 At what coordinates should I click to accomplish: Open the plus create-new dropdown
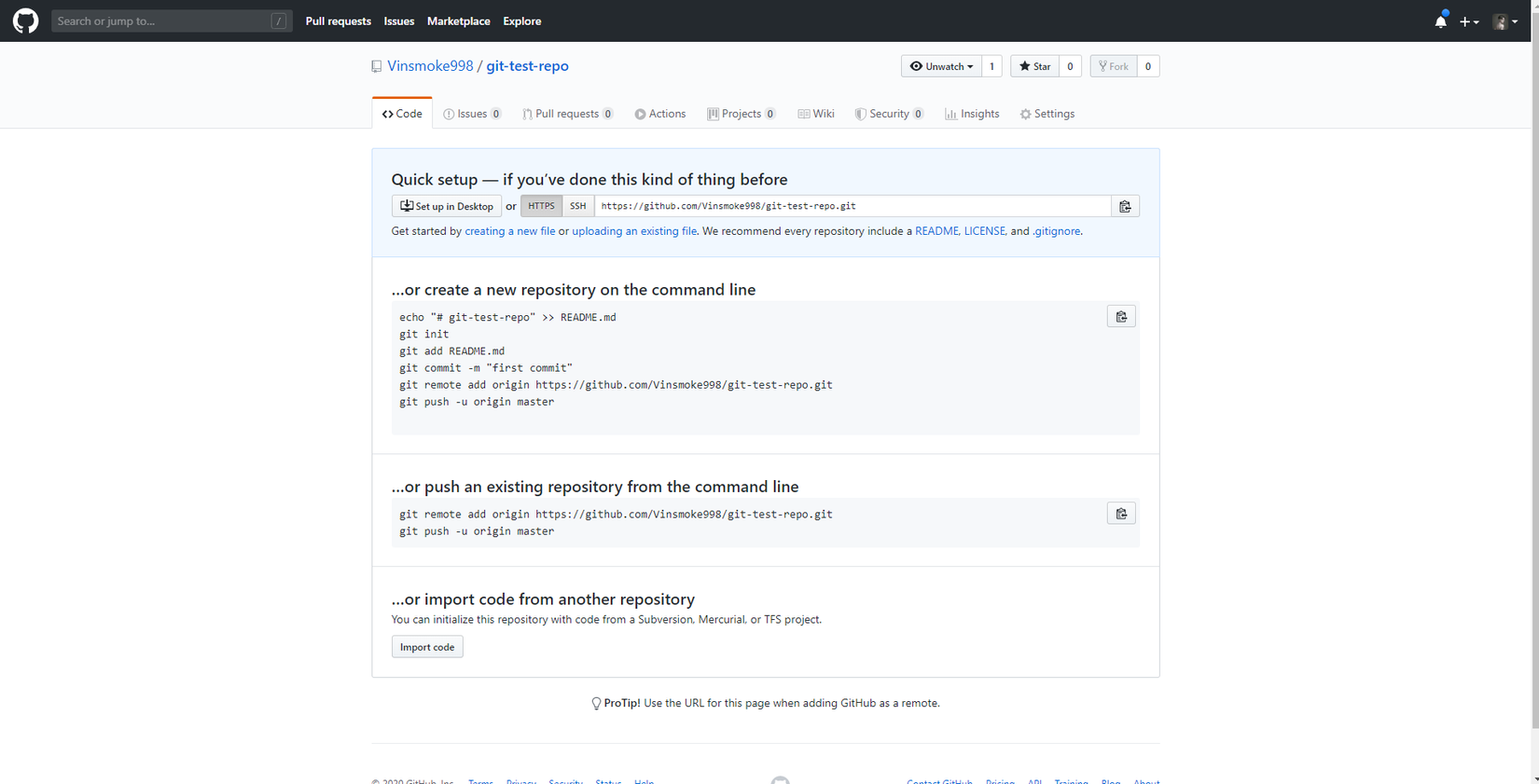(1469, 21)
